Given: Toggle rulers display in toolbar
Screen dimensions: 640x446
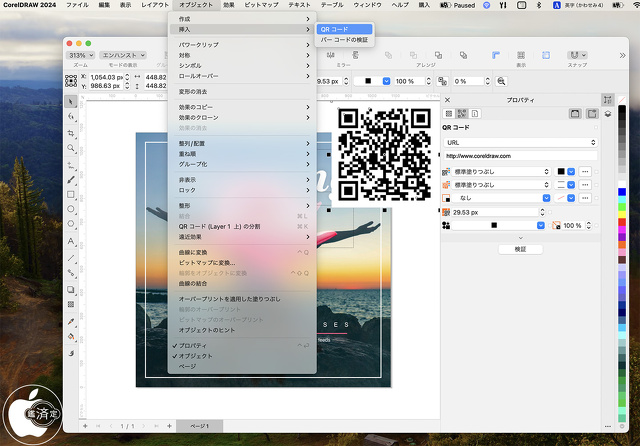Looking at the screenshot, I should (496, 55).
